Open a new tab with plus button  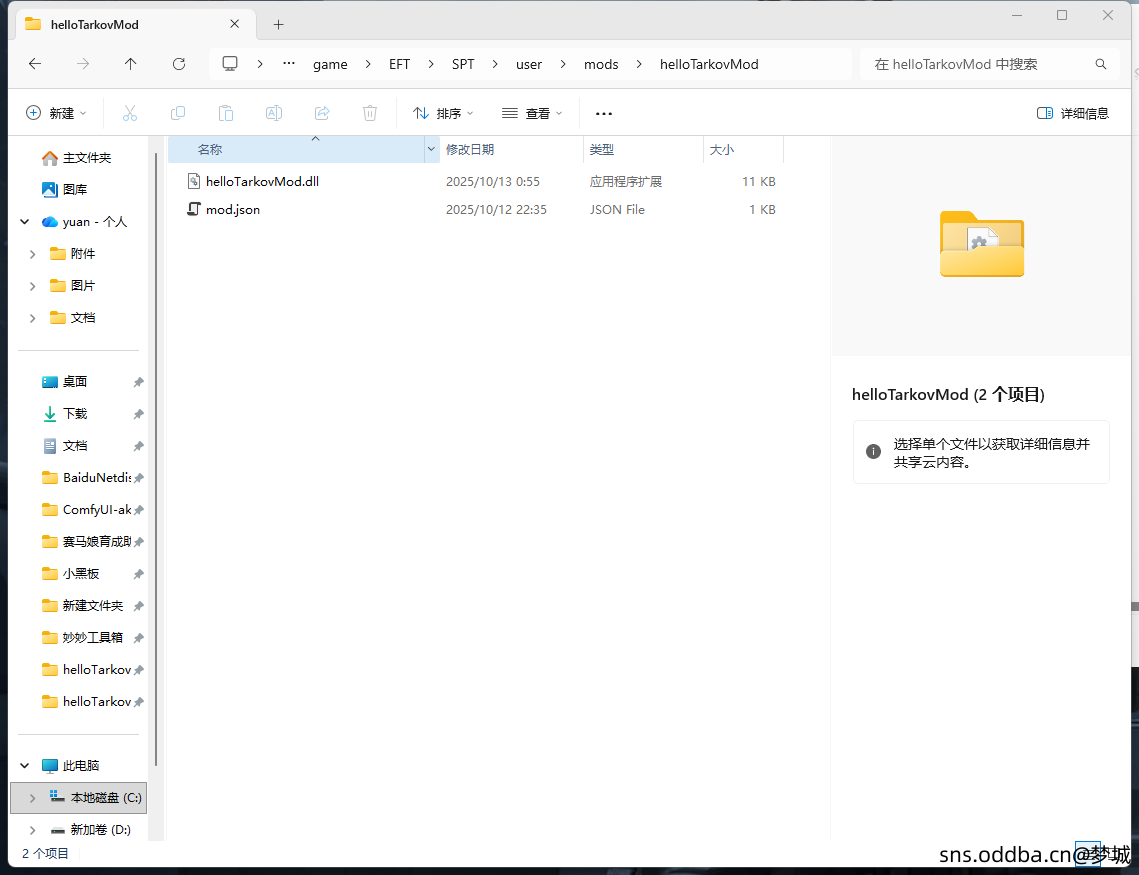(x=279, y=24)
